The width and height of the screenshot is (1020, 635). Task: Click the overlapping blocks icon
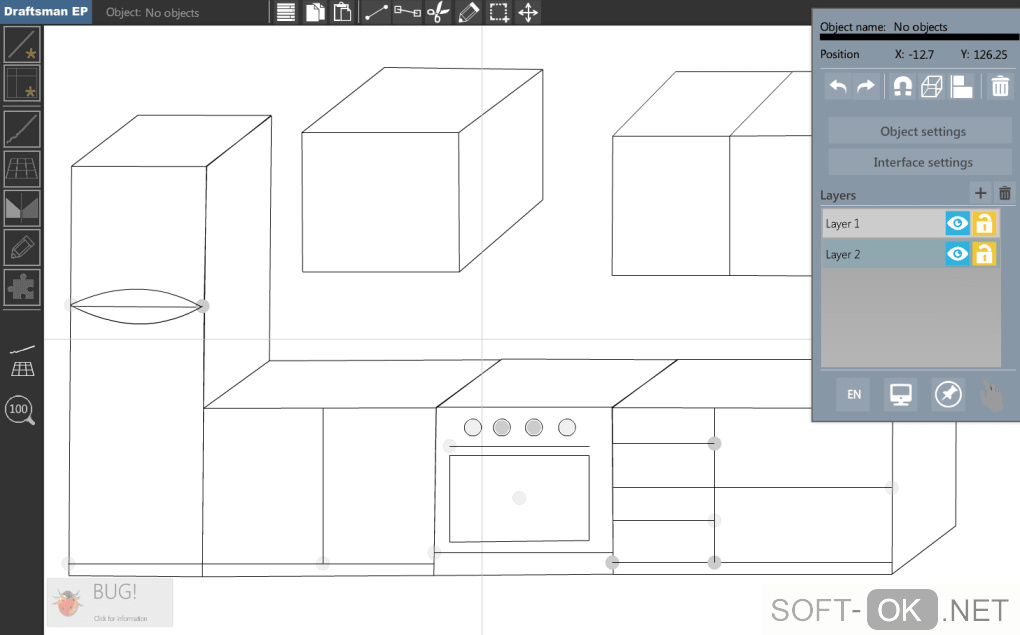tap(961, 87)
